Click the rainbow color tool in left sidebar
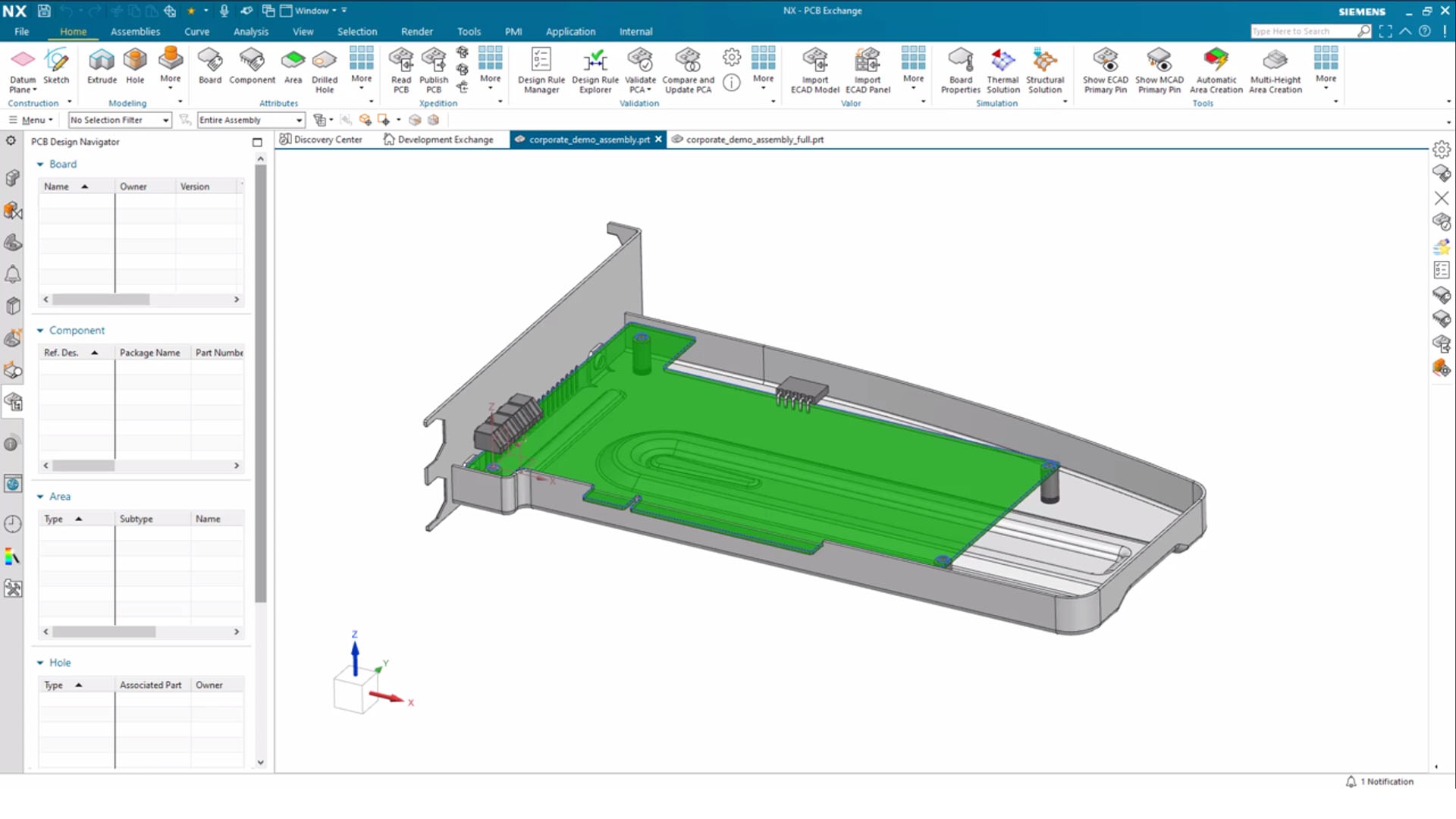This screenshot has width=1456, height=819. pyautogui.click(x=12, y=556)
